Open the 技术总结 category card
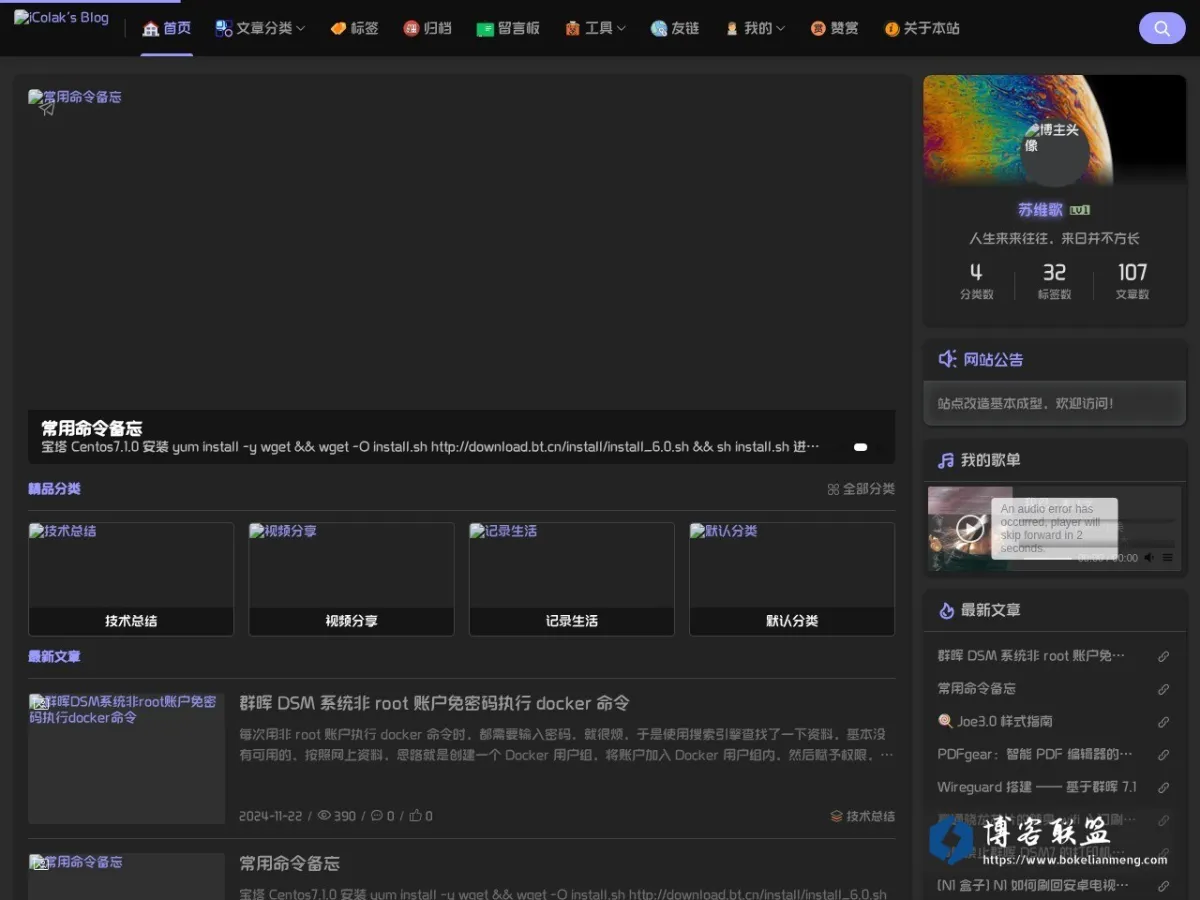The height and width of the screenshot is (900, 1200). pos(131,579)
